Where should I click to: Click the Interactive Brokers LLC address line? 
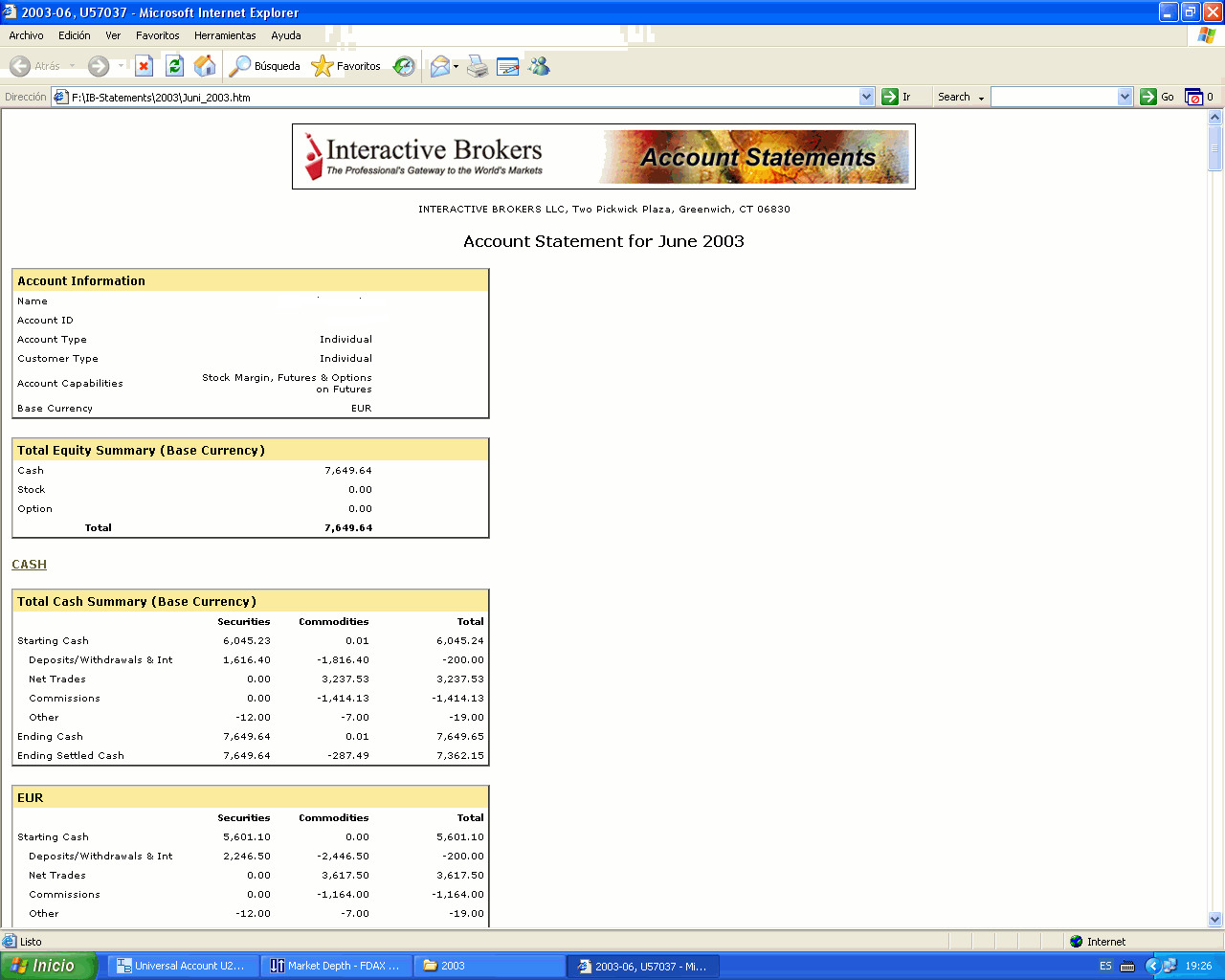pos(604,210)
